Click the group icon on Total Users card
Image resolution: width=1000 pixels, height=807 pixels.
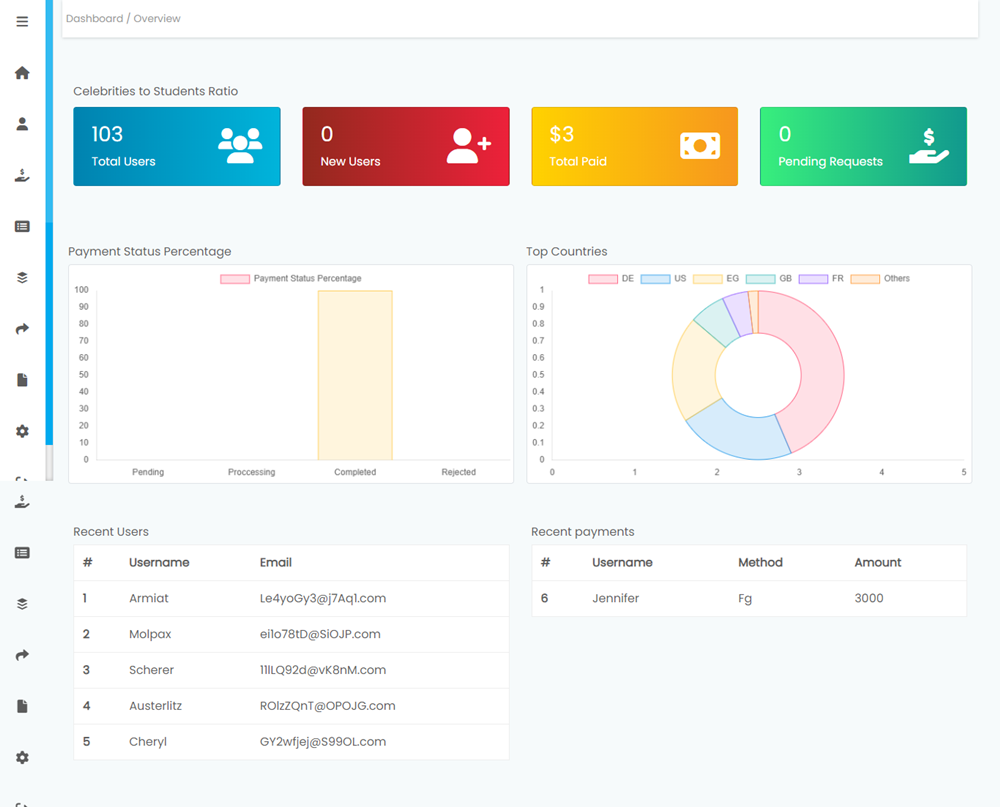[x=240, y=146]
